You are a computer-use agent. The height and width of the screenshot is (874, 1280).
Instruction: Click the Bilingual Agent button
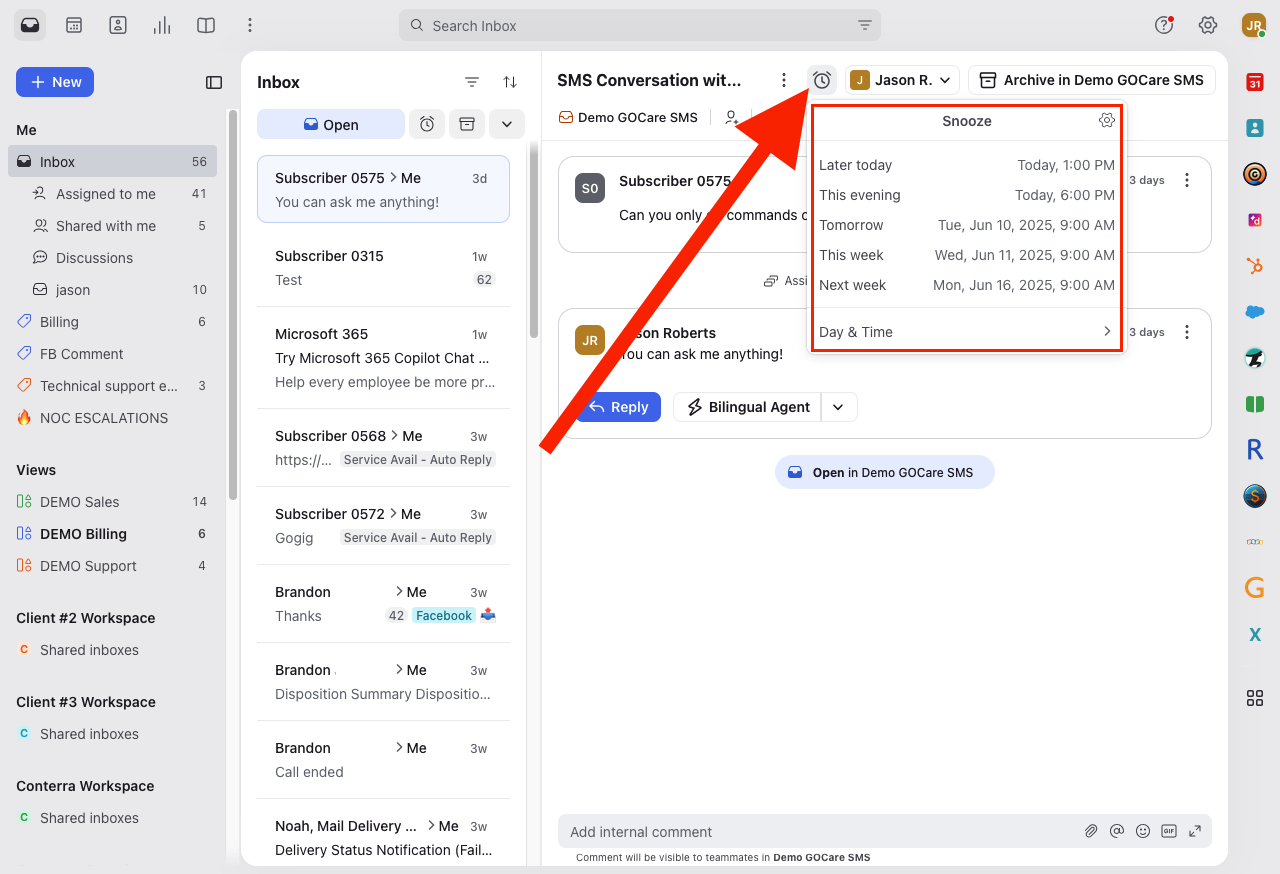(747, 407)
